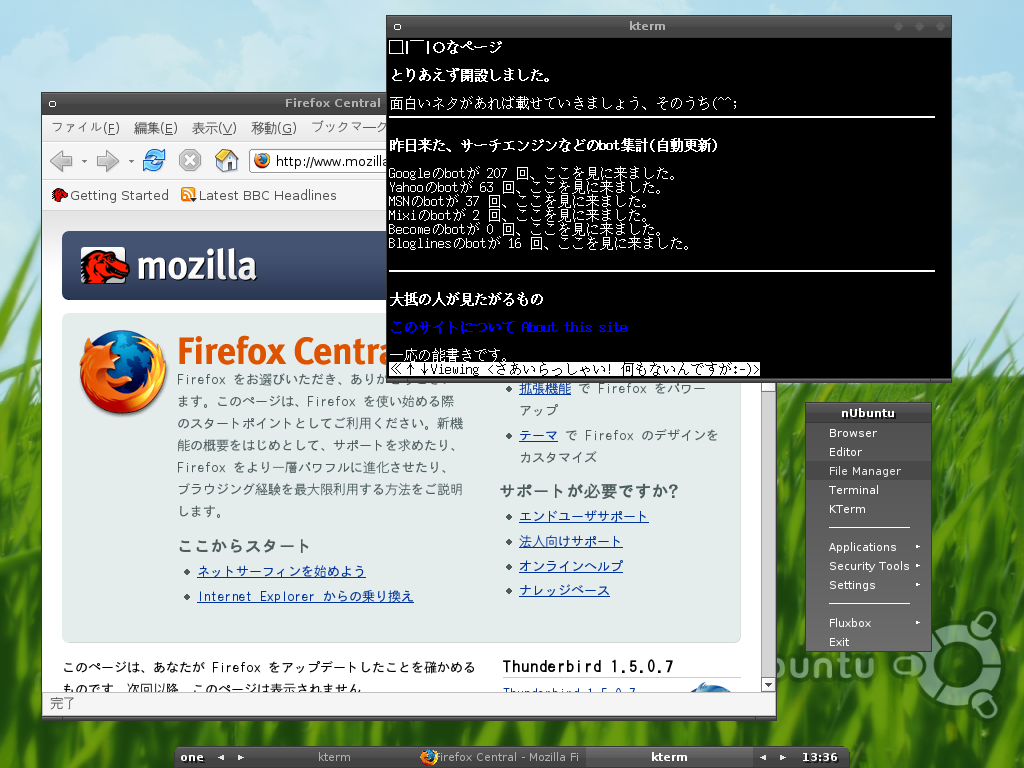Launch KTerm from the nUbuntu menu
The width and height of the screenshot is (1024, 768).
pyautogui.click(x=868, y=509)
